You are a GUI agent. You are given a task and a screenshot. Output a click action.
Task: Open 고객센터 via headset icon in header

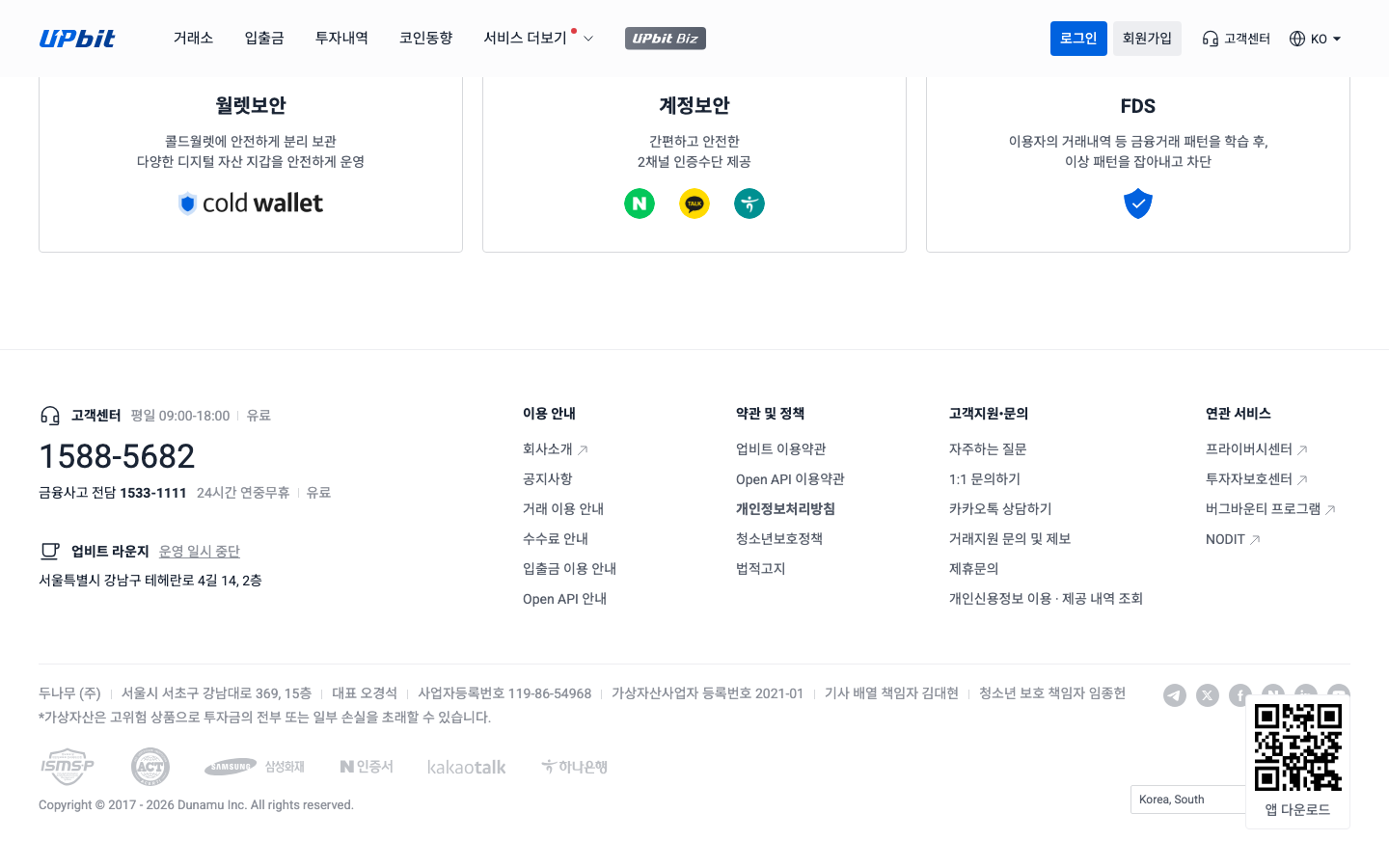coord(1236,39)
